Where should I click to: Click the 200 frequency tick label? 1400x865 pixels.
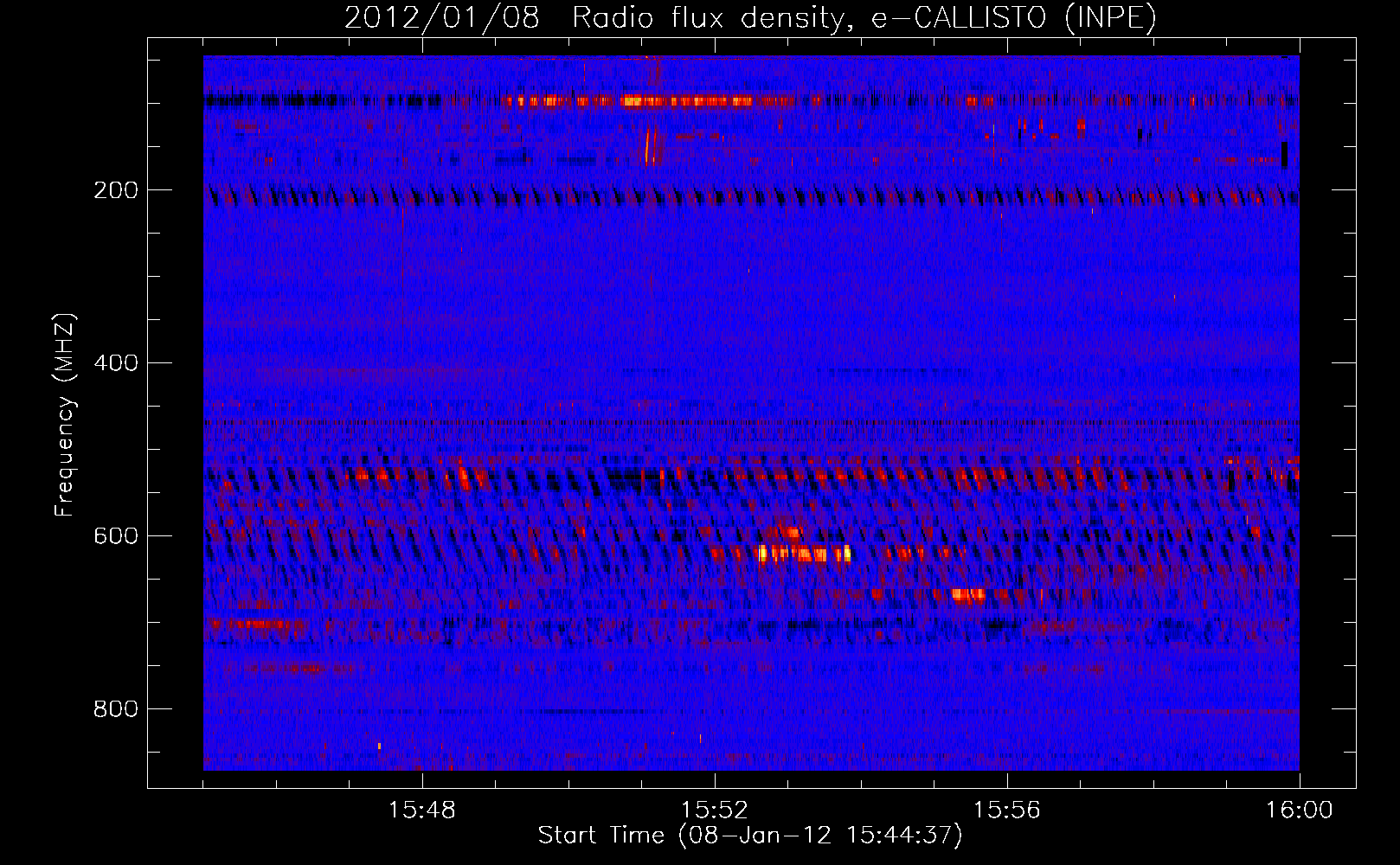pos(116,190)
